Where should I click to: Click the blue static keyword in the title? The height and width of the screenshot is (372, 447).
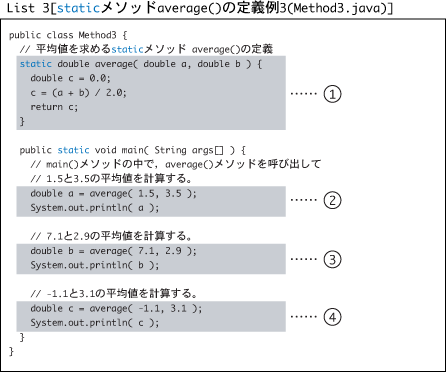pos(79,8)
